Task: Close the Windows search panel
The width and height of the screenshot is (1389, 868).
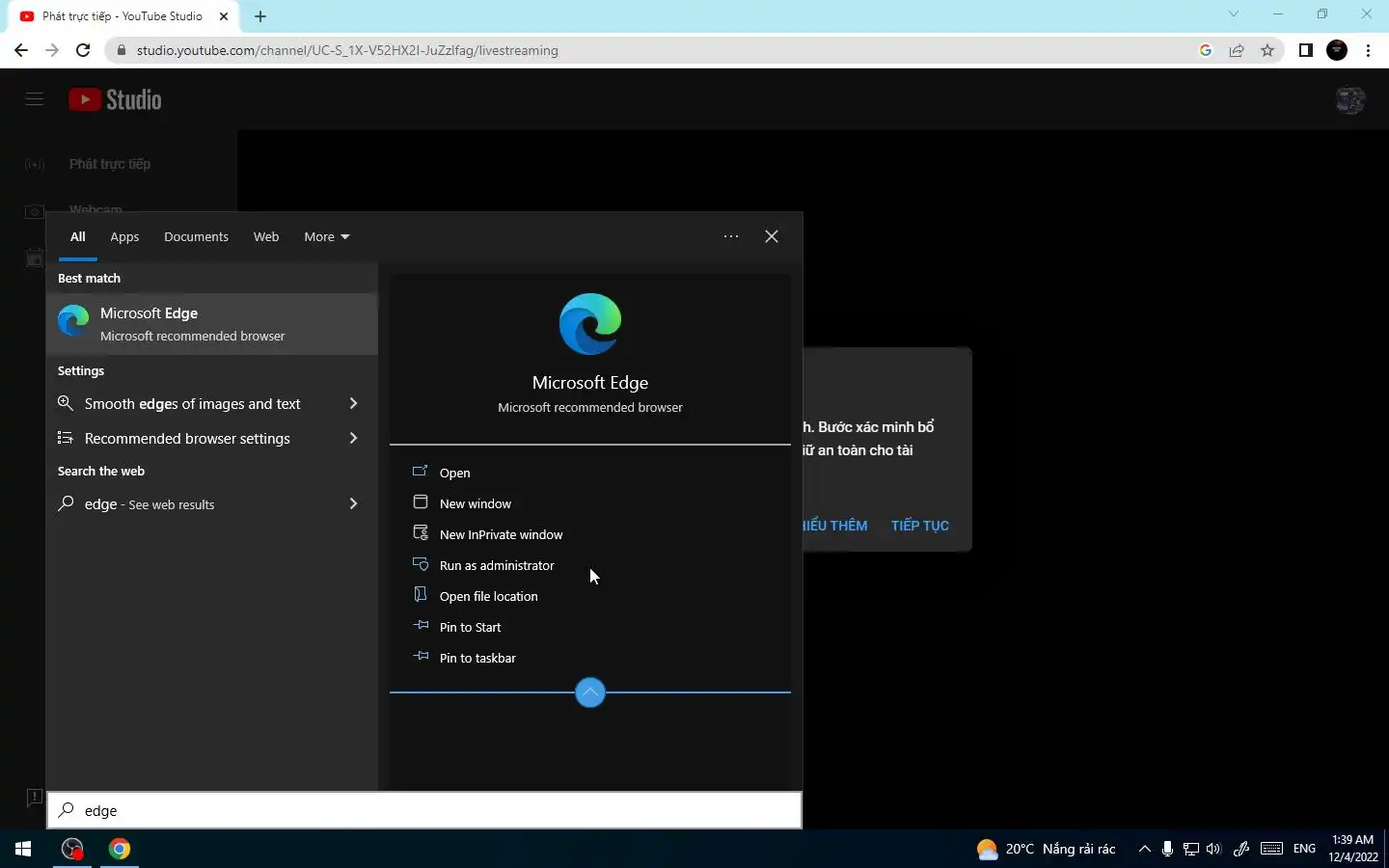Action: click(772, 236)
